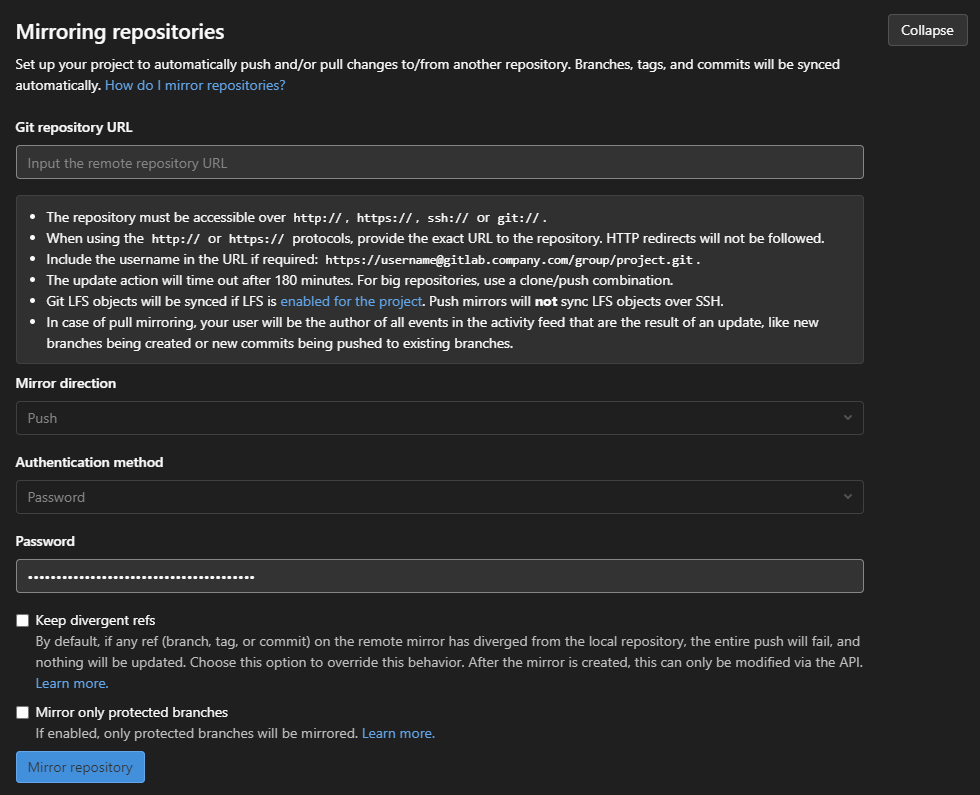Open the Mirror direction dropdown showing Push
980x795 pixels.
point(439,418)
